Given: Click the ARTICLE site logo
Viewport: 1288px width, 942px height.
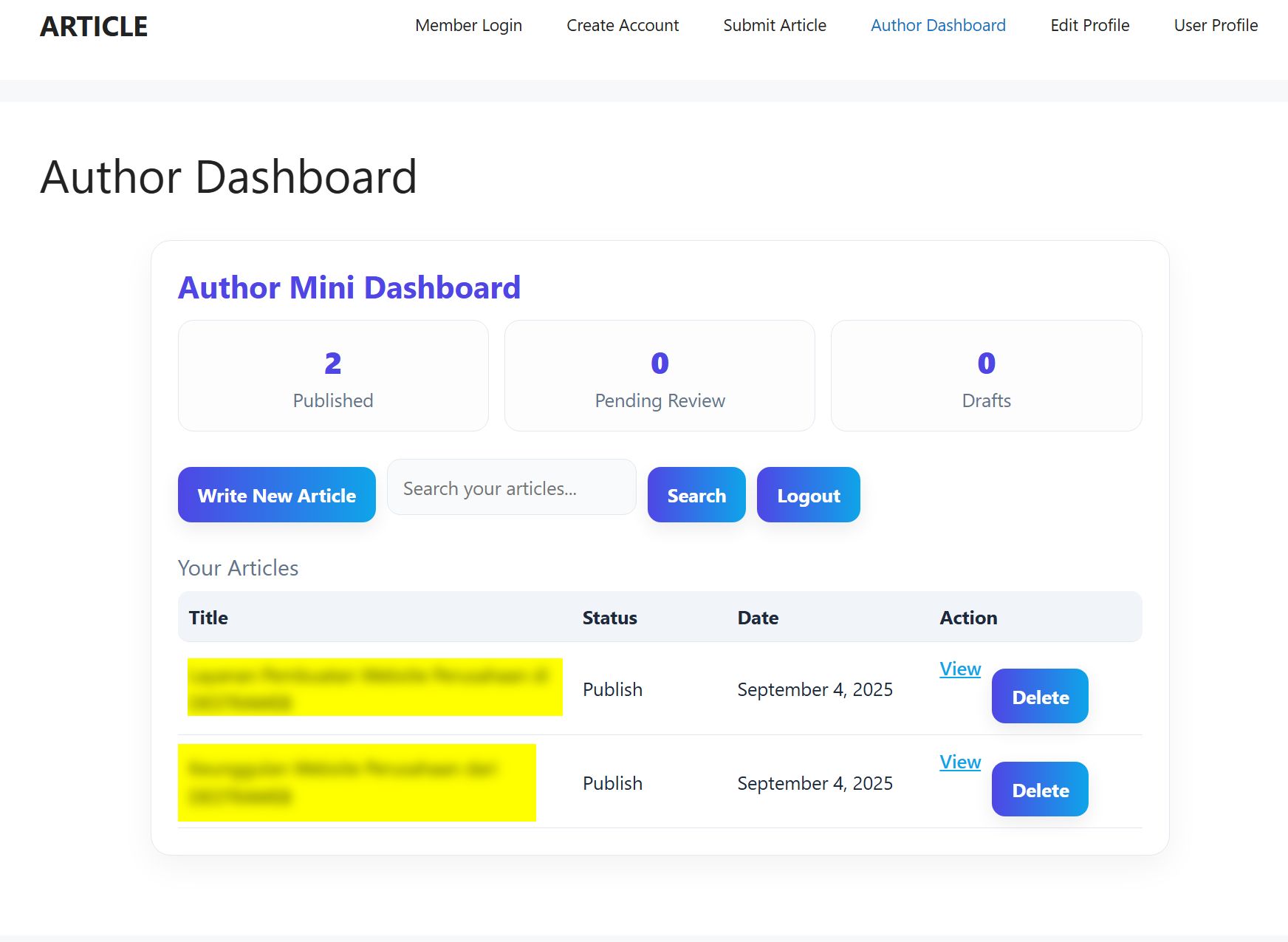Looking at the screenshot, I should (94, 27).
